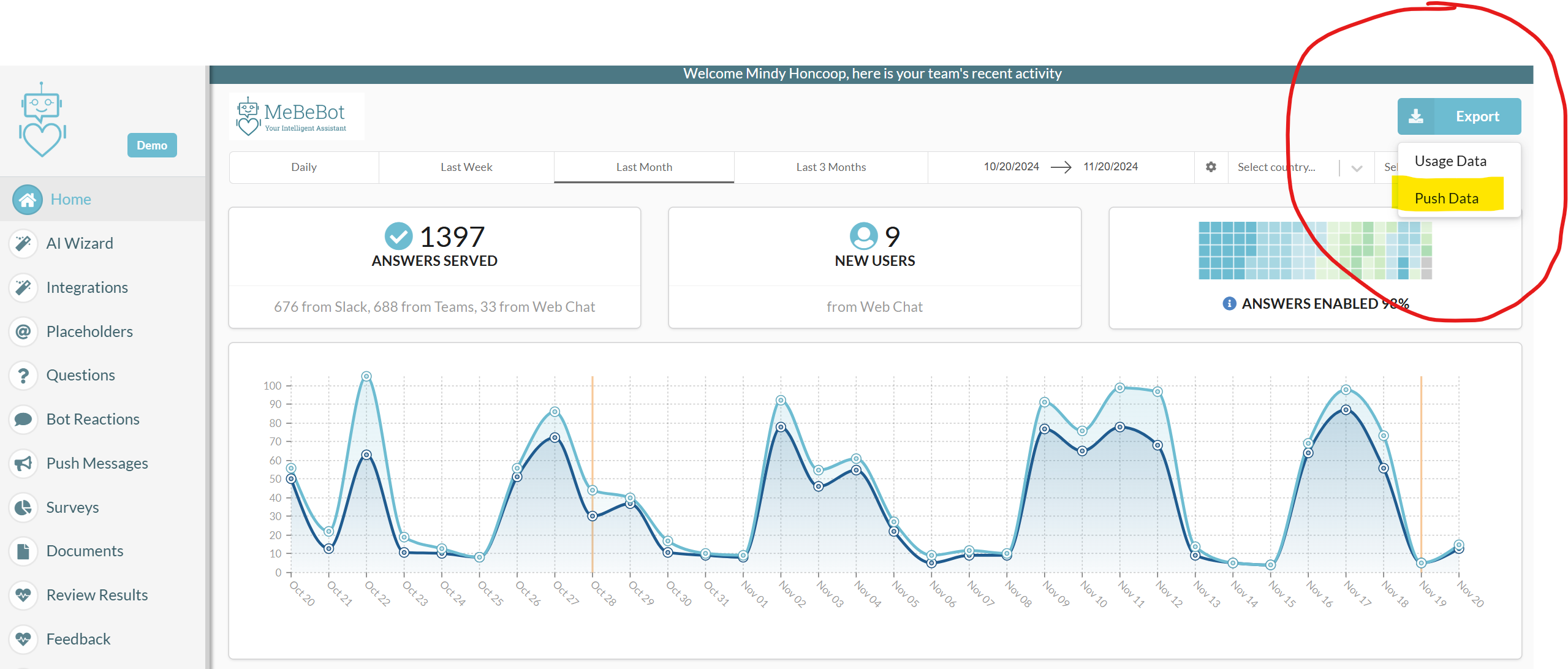The width and height of the screenshot is (1568, 669).
Task: Open Documents file icon in sidebar
Action: [23, 551]
